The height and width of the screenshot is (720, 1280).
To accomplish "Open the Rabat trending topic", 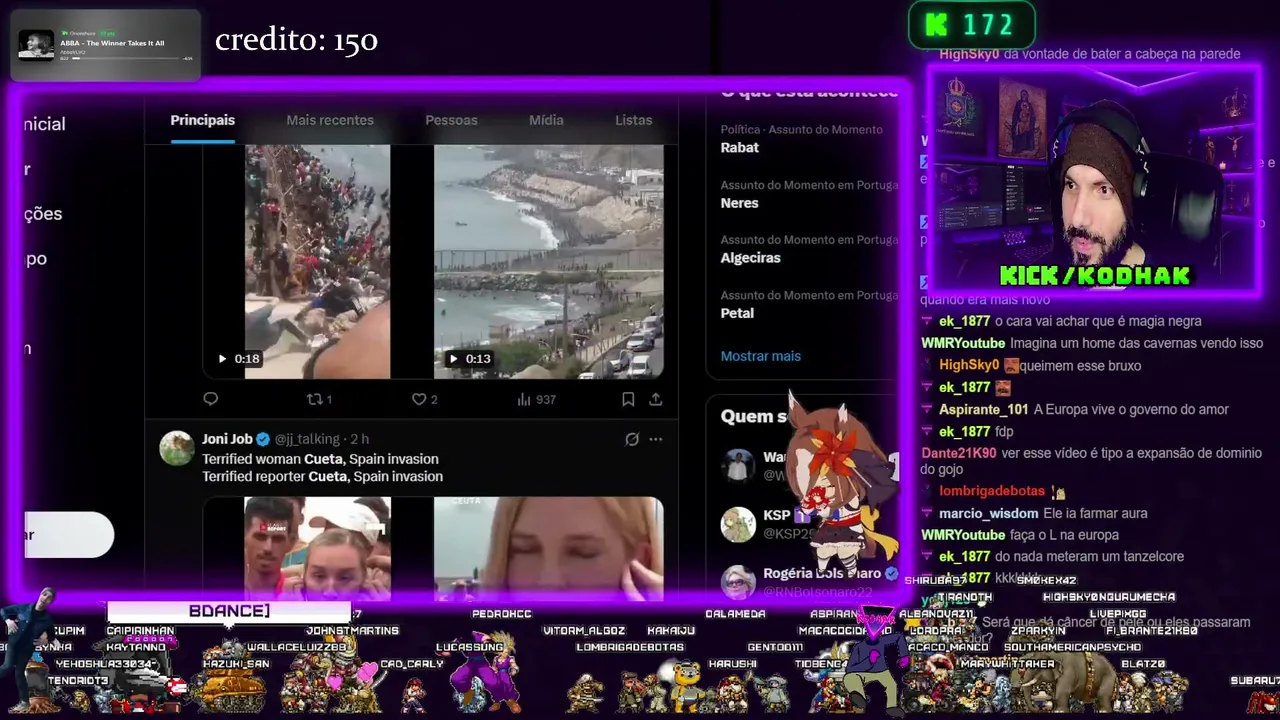I will 740,147.
